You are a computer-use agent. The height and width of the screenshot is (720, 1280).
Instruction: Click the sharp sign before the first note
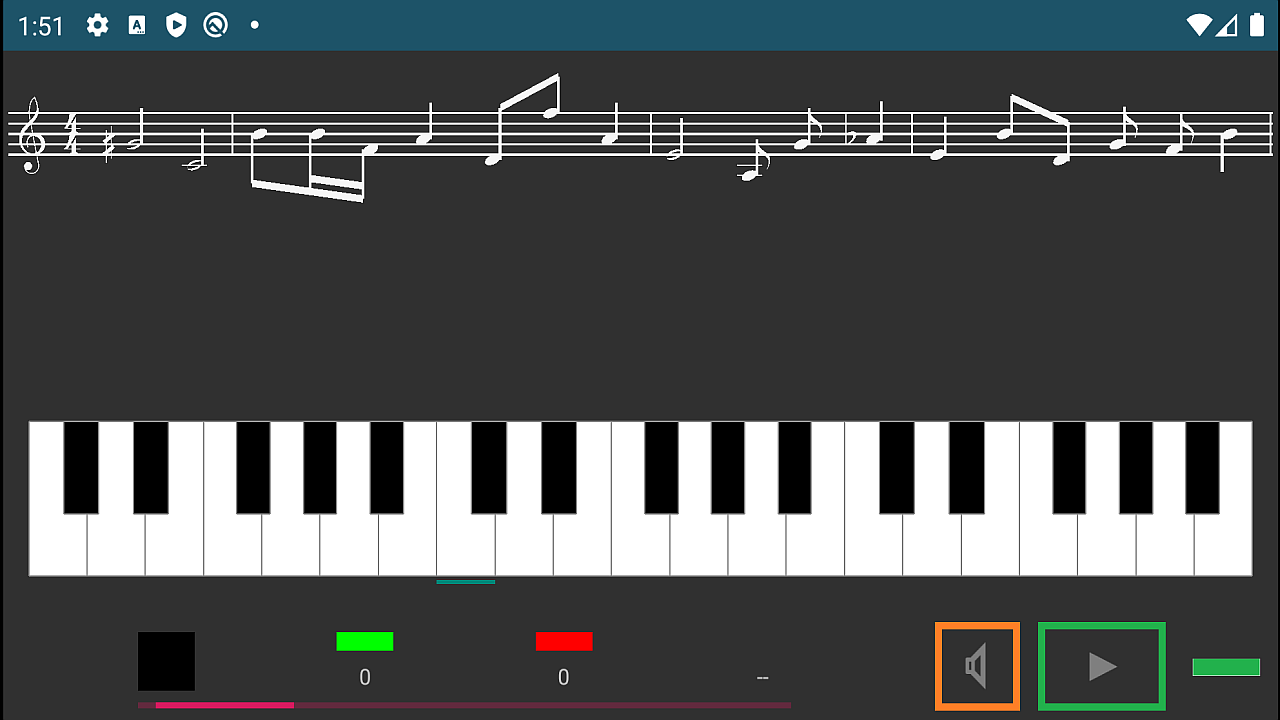click(x=109, y=145)
